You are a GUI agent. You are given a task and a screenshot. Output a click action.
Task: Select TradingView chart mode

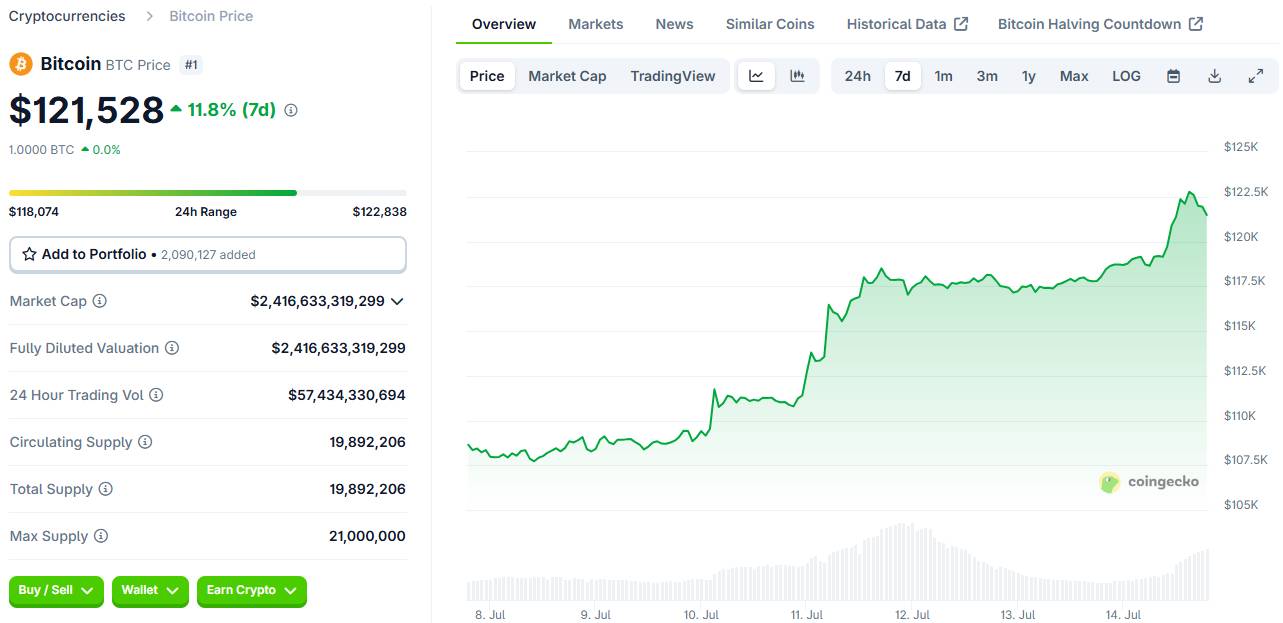point(673,76)
